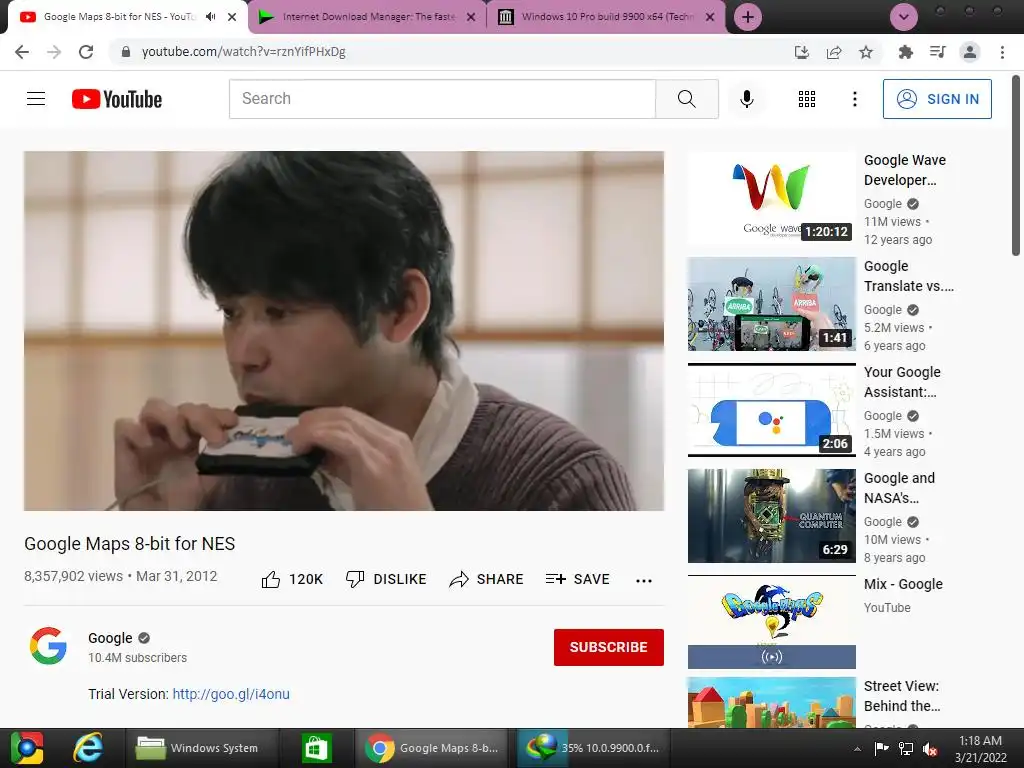This screenshot has width=1024, height=768.
Task: Close the Windows 10 Pro build tab
Action: 710,17
